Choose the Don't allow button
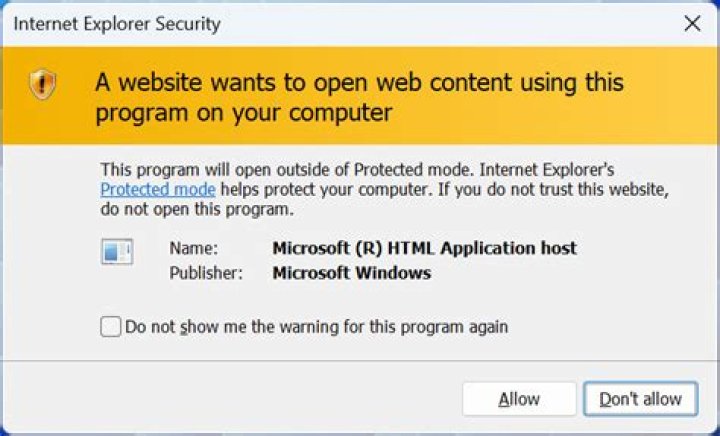Screen dimensions: 720x436 pos(641,399)
